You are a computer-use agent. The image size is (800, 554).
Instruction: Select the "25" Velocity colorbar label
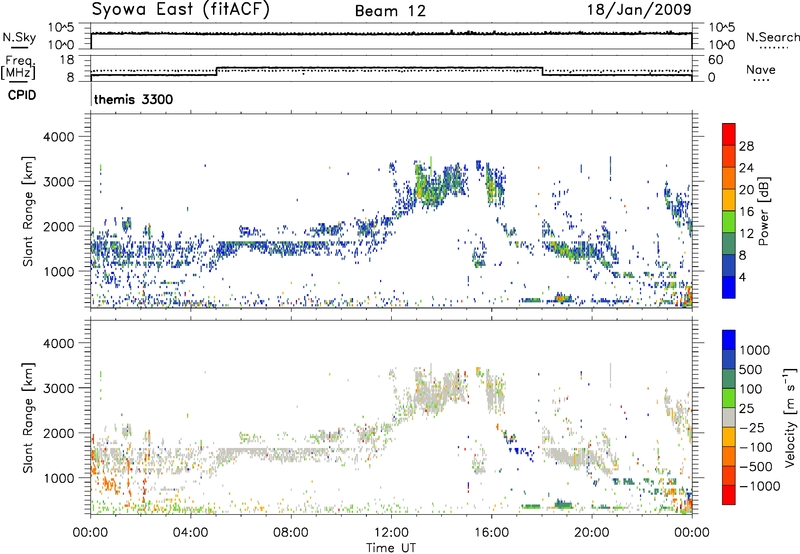747,409
